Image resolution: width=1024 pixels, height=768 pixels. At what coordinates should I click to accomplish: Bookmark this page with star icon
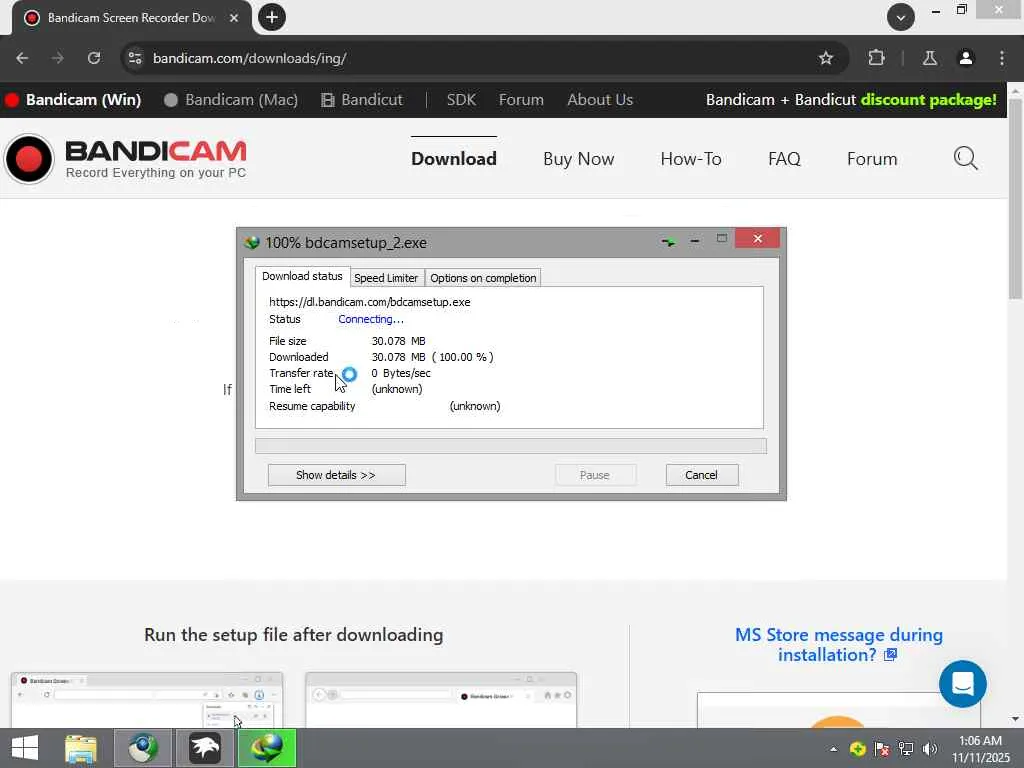pos(825,58)
